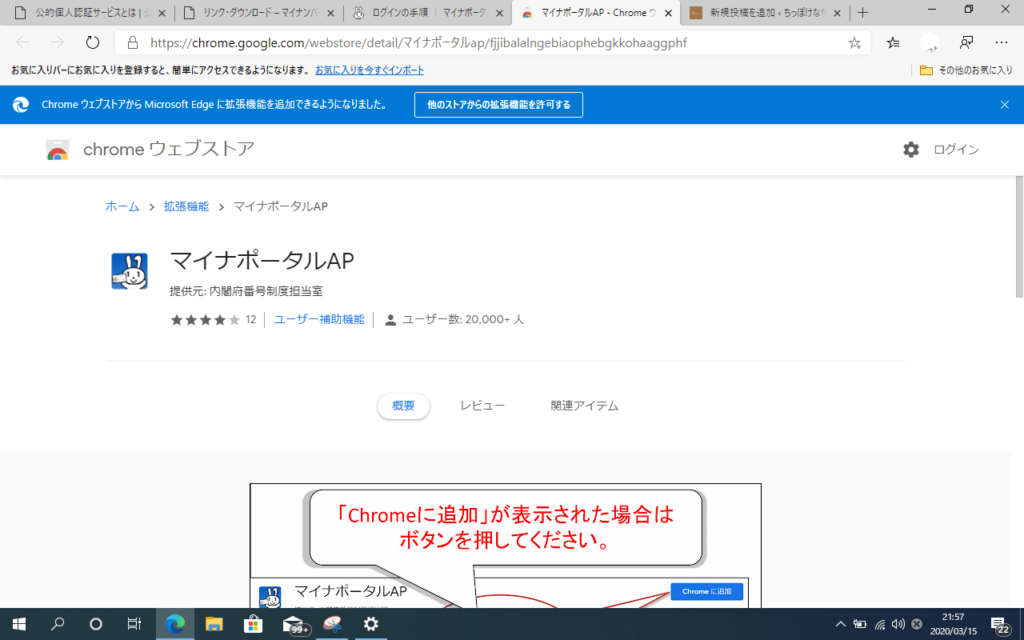Reload the page with the refresh icon
Image resolution: width=1024 pixels, height=640 pixels.
(93, 43)
